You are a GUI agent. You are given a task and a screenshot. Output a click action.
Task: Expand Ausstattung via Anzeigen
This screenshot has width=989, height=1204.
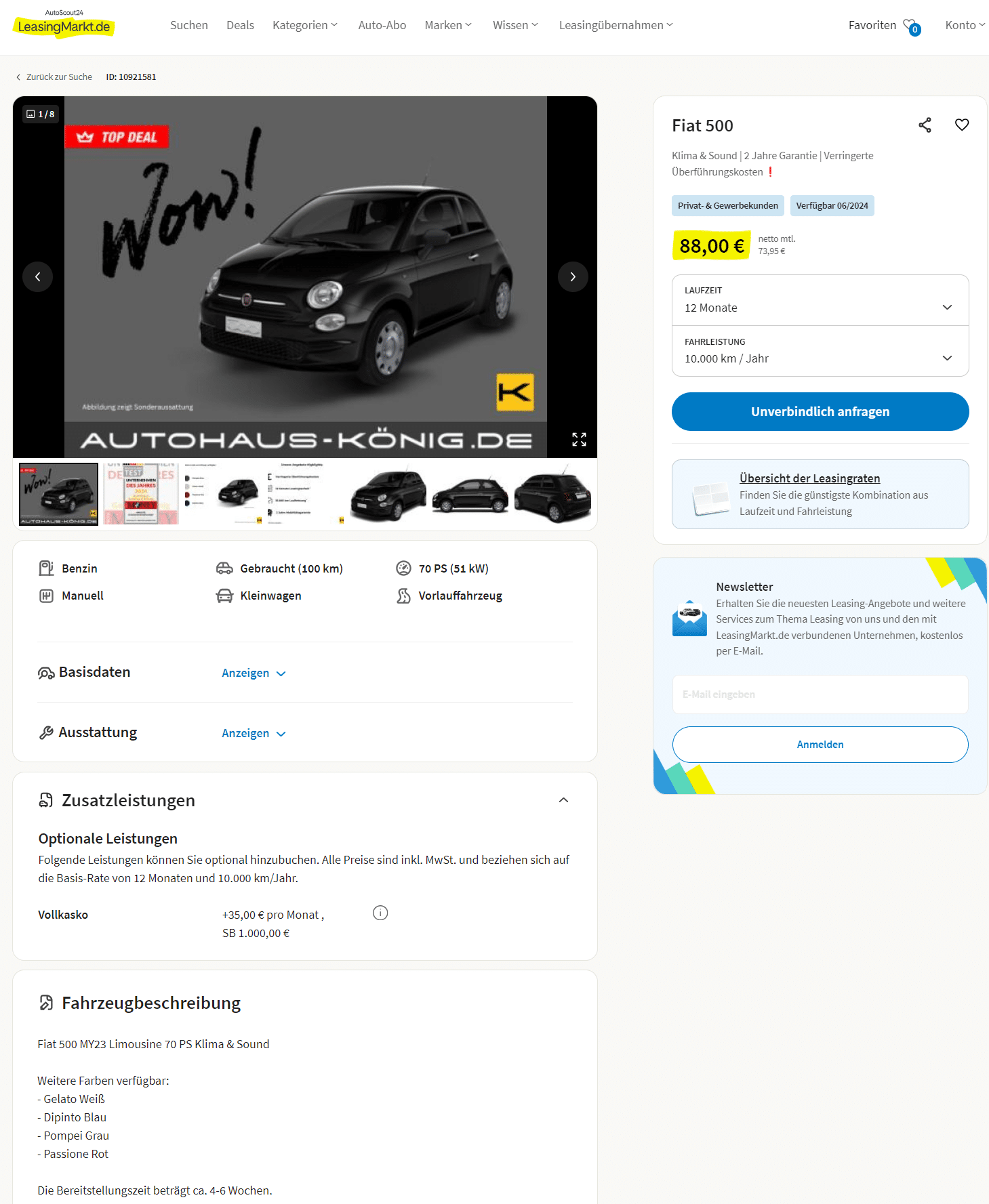click(254, 733)
